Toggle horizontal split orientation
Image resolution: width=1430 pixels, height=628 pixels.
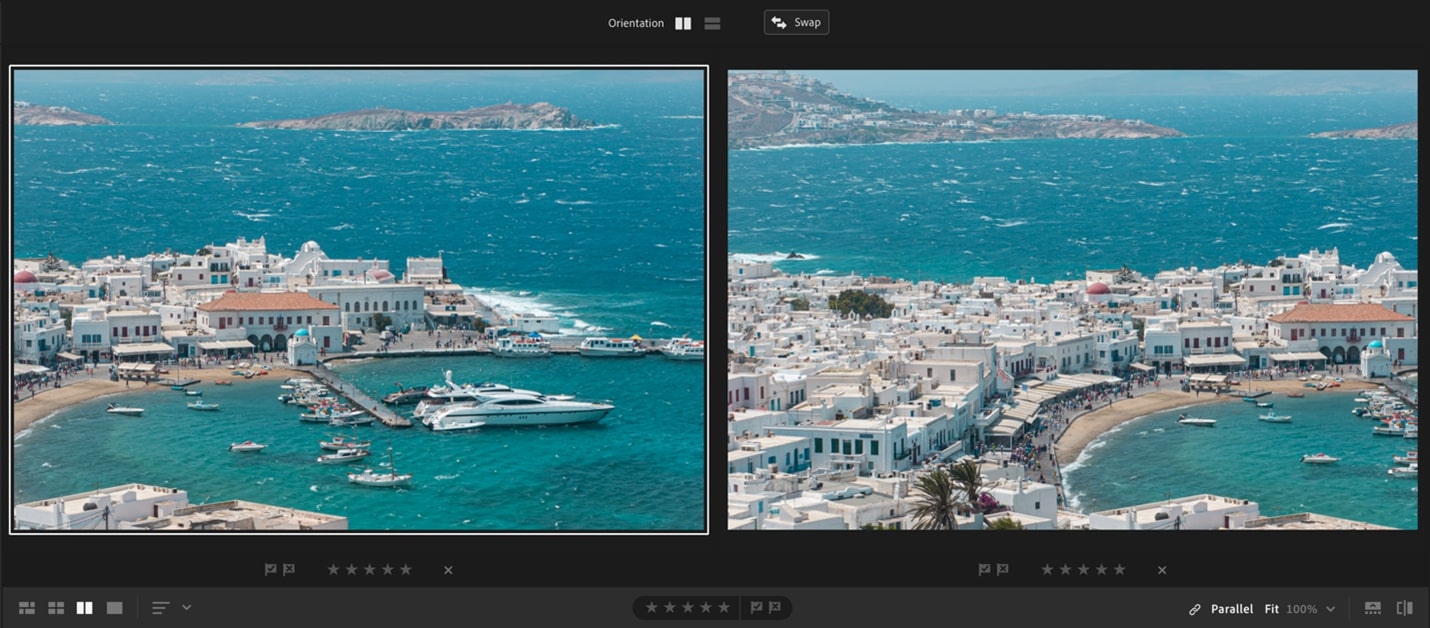click(712, 22)
